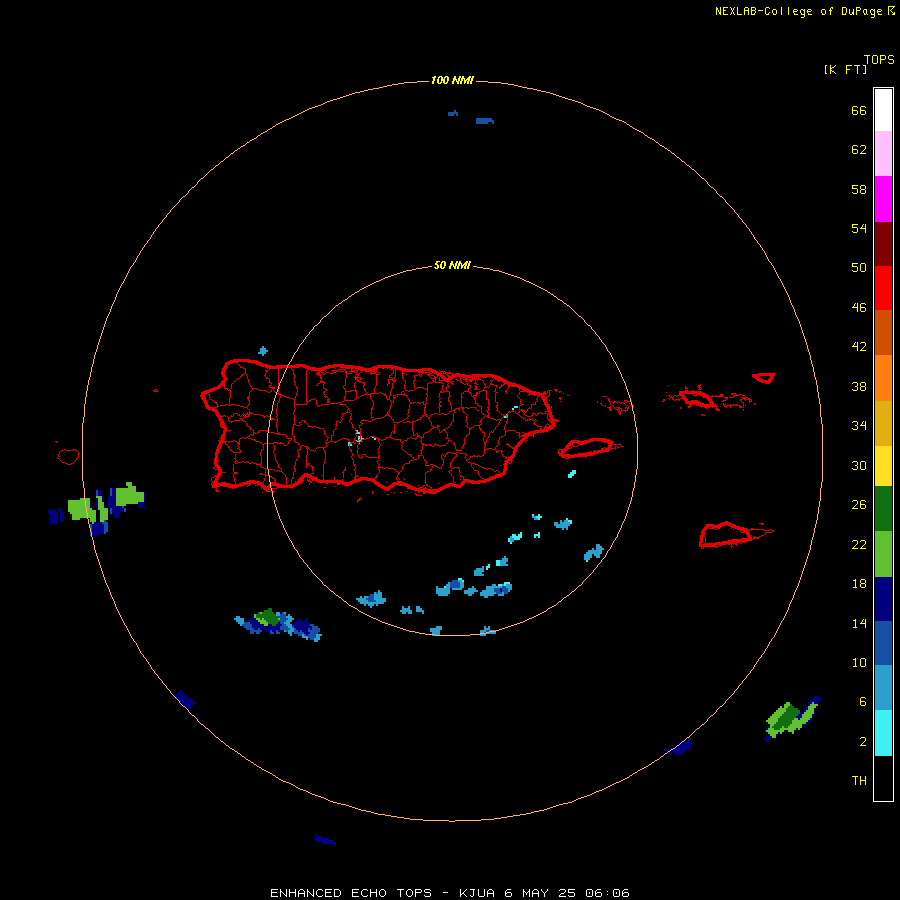900x900 pixels.
Task: Click the St. Croix island outline
Action: click(726, 535)
